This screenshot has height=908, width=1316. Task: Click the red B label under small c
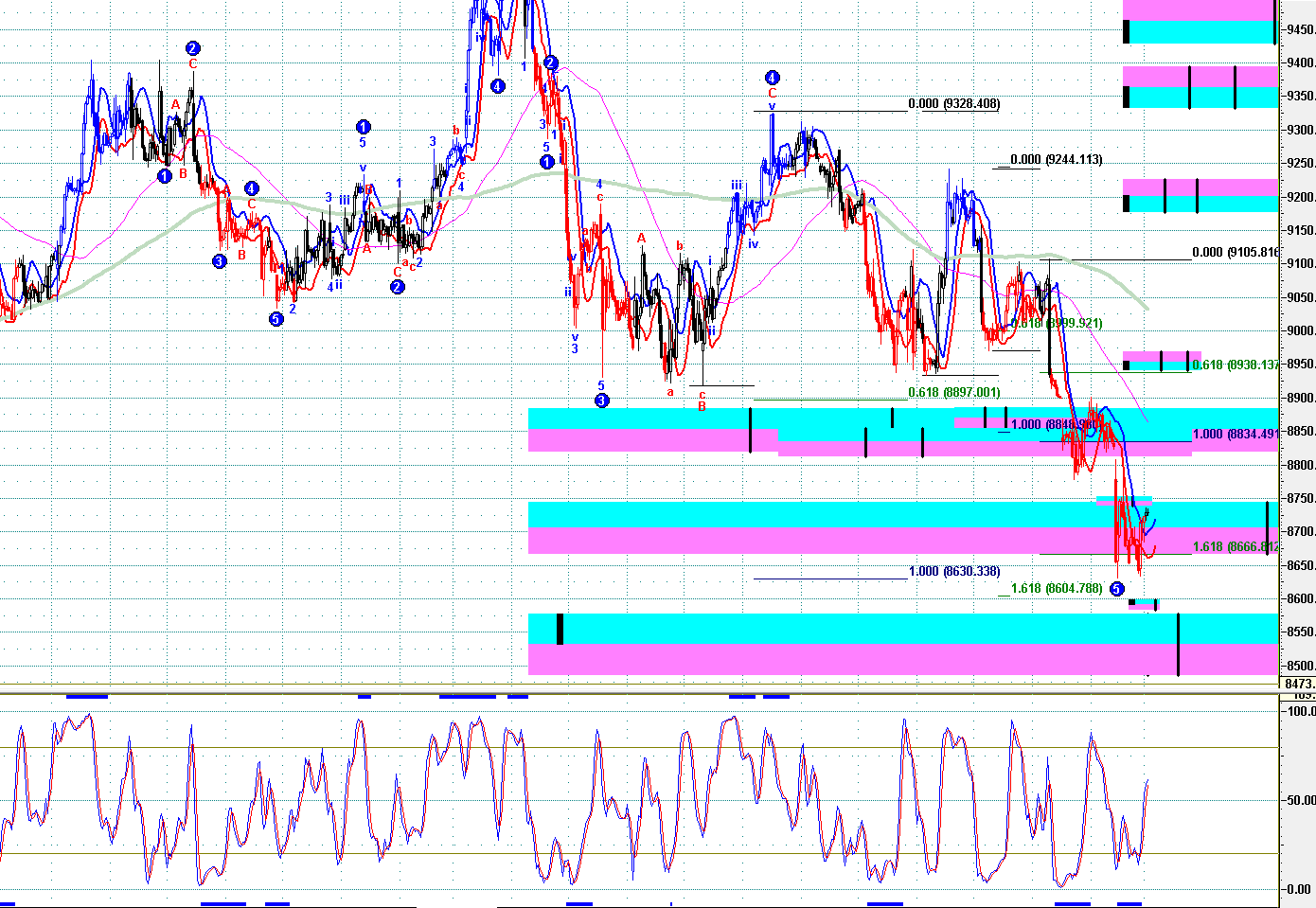click(x=702, y=407)
